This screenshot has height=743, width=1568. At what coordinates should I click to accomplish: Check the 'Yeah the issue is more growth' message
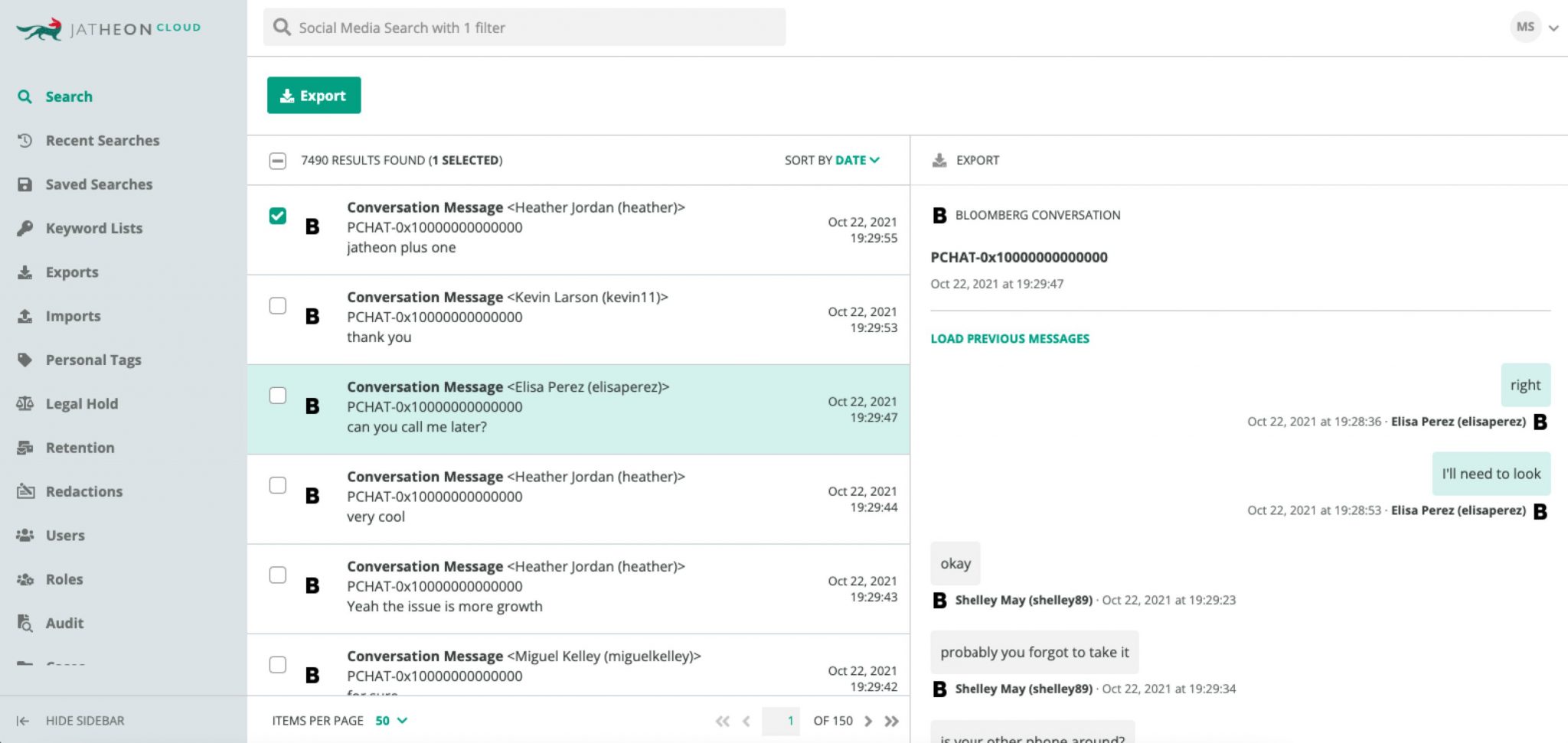tap(278, 575)
